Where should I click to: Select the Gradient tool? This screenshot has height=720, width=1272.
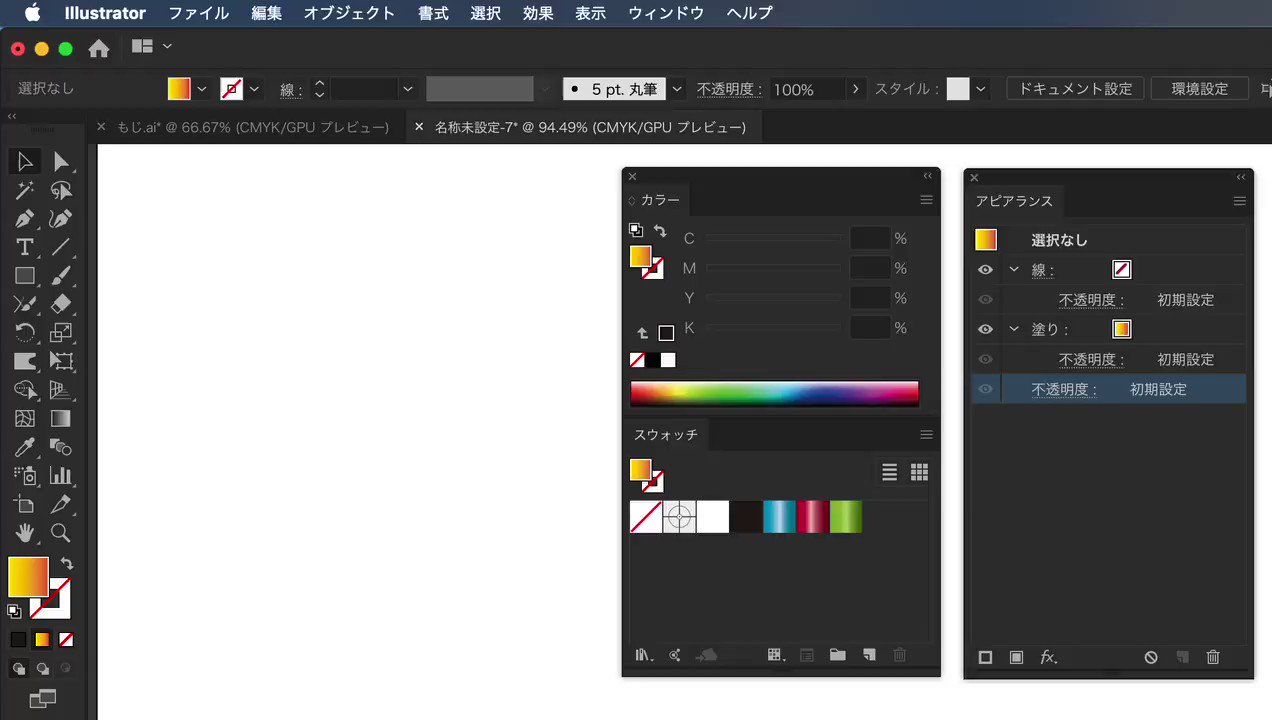61,419
